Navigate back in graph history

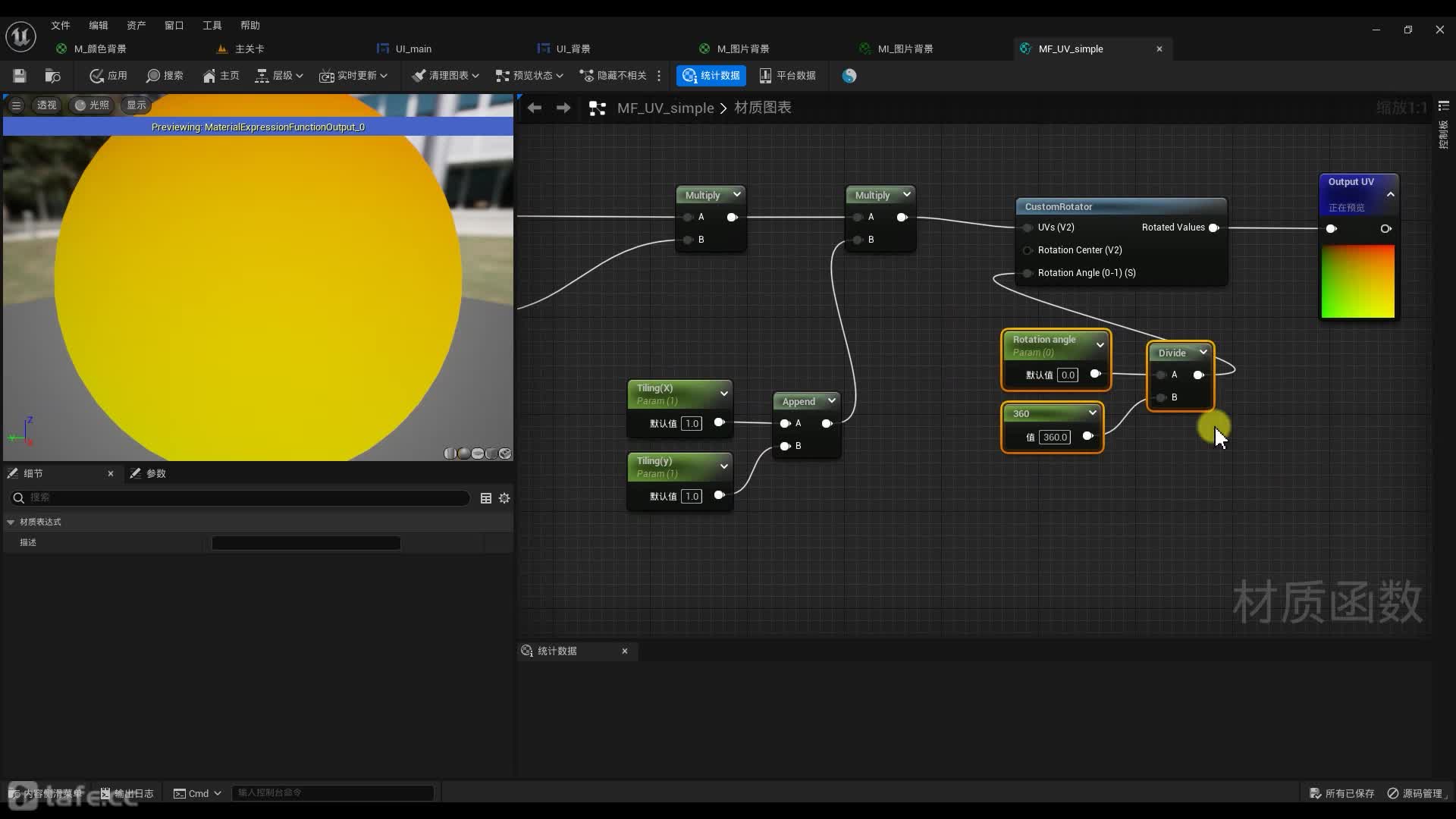coord(535,108)
